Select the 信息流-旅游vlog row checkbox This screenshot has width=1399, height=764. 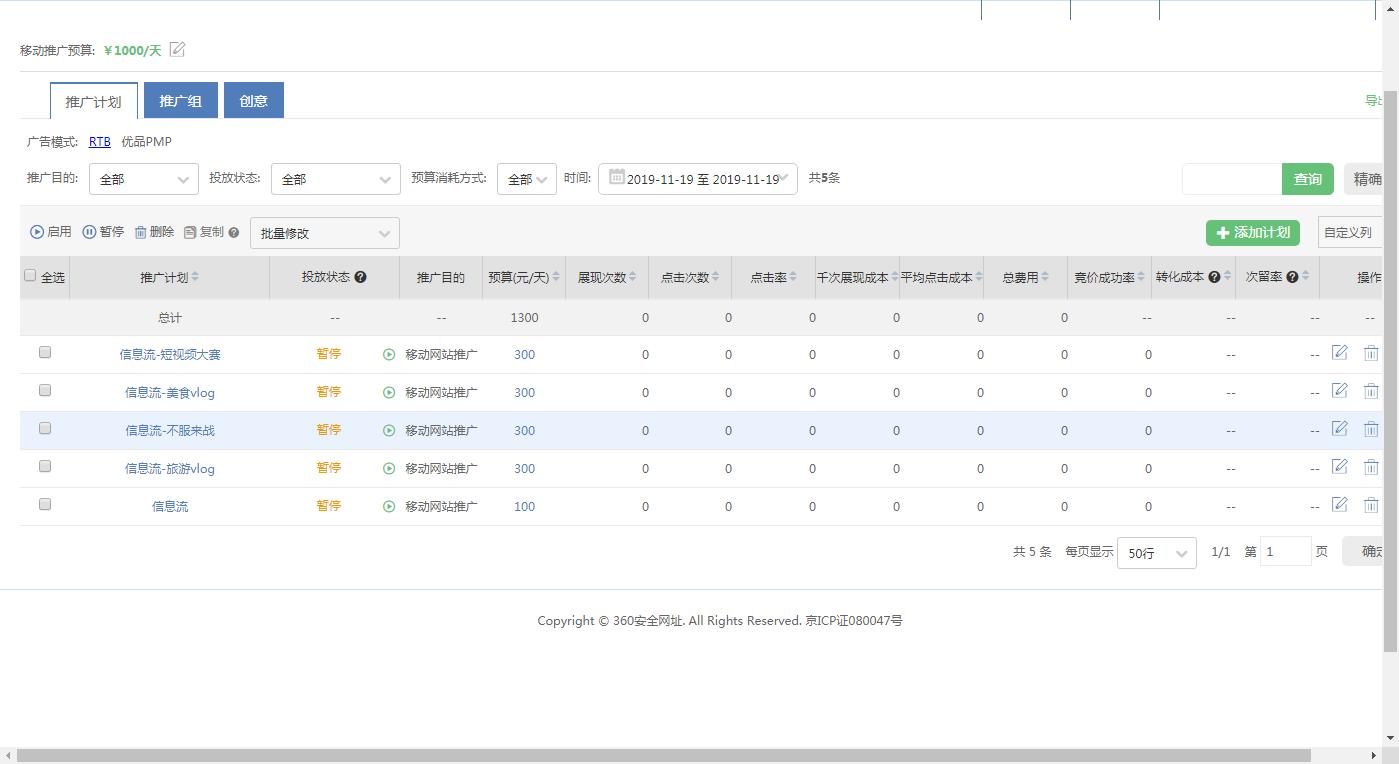[x=45, y=466]
